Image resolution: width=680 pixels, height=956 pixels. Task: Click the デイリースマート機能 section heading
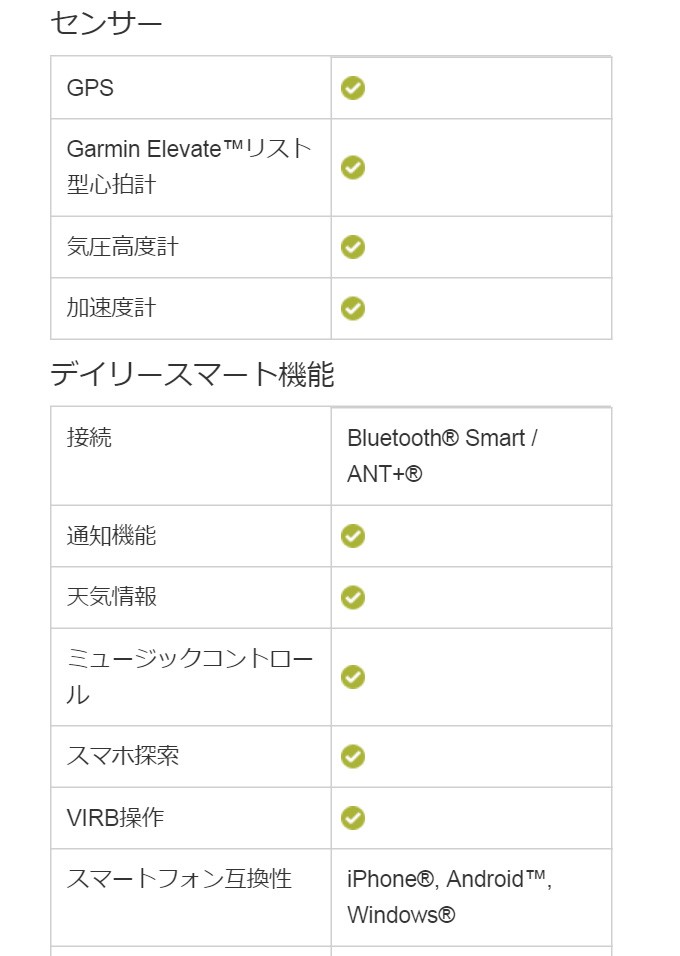click(x=192, y=374)
